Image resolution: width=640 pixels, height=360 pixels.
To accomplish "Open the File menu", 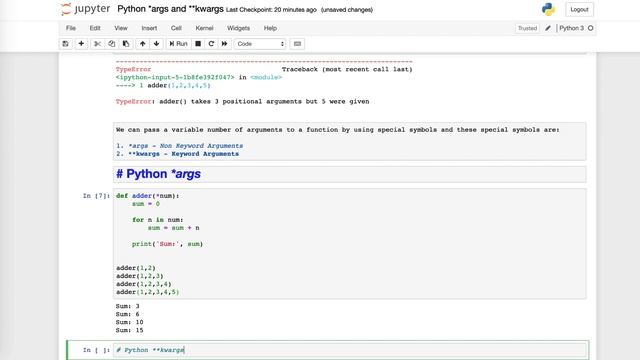I will click(71, 28).
